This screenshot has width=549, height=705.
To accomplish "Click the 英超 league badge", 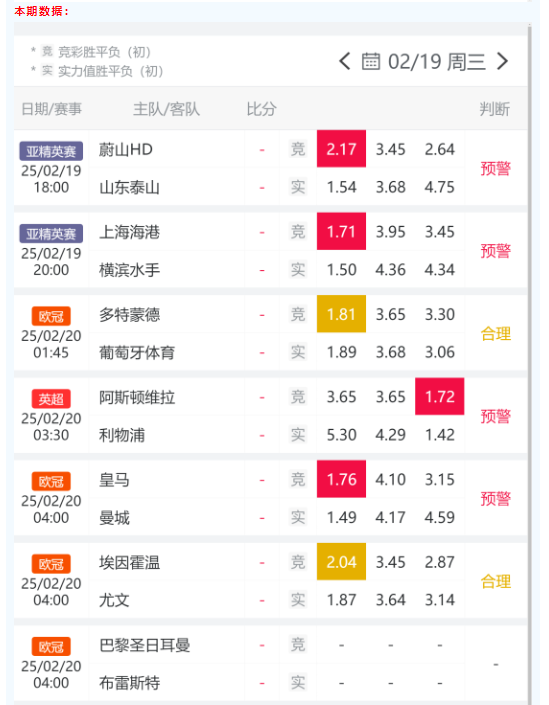I will pos(51,399).
